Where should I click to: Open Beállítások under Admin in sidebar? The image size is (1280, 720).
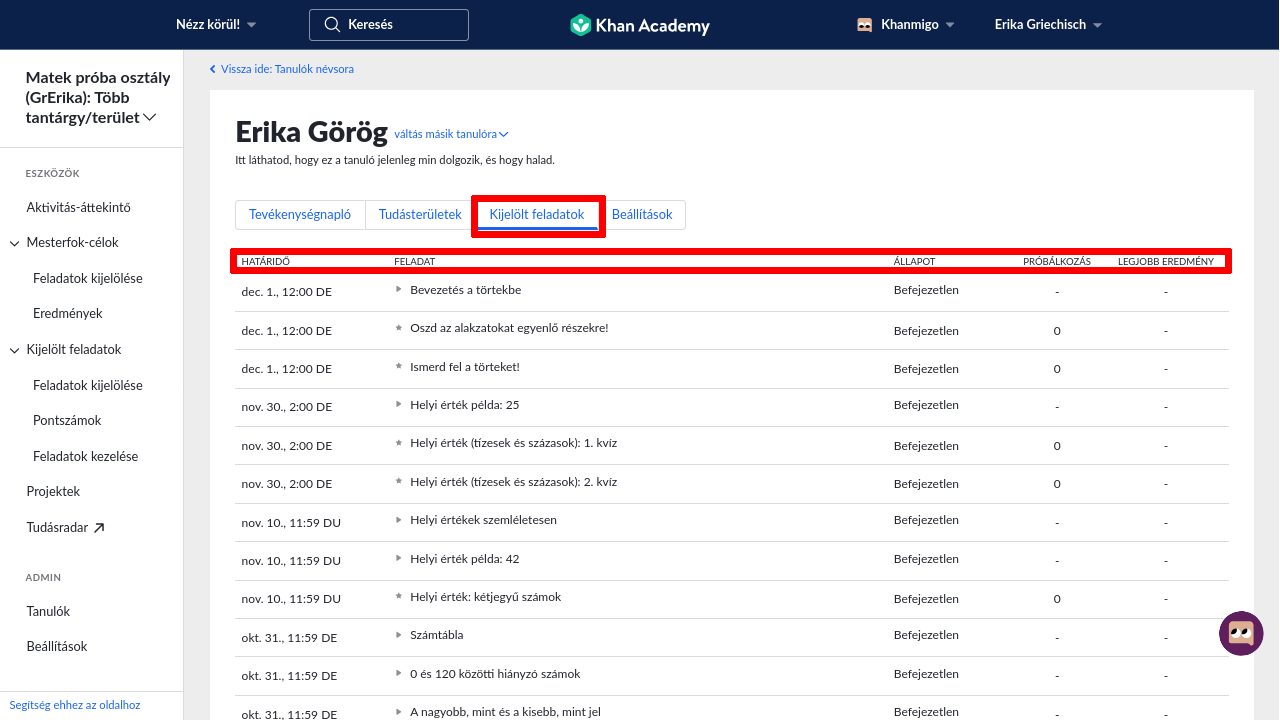pyautogui.click(x=57, y=647)
